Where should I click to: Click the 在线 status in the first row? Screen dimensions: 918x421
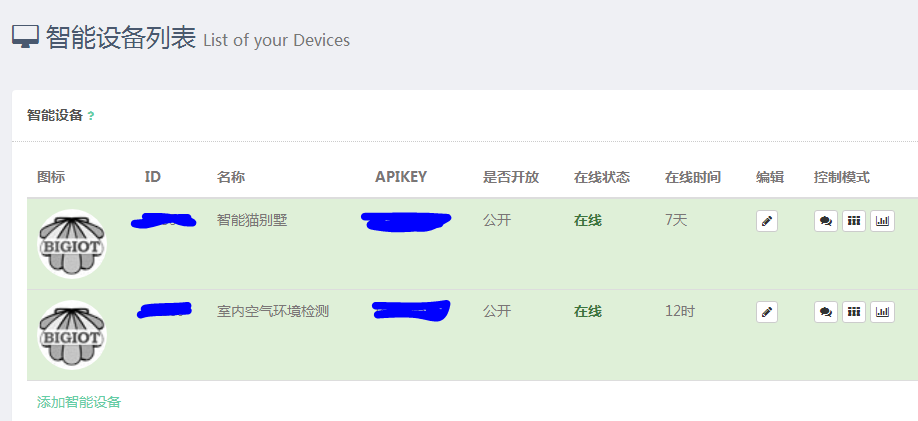pos(588,221)
